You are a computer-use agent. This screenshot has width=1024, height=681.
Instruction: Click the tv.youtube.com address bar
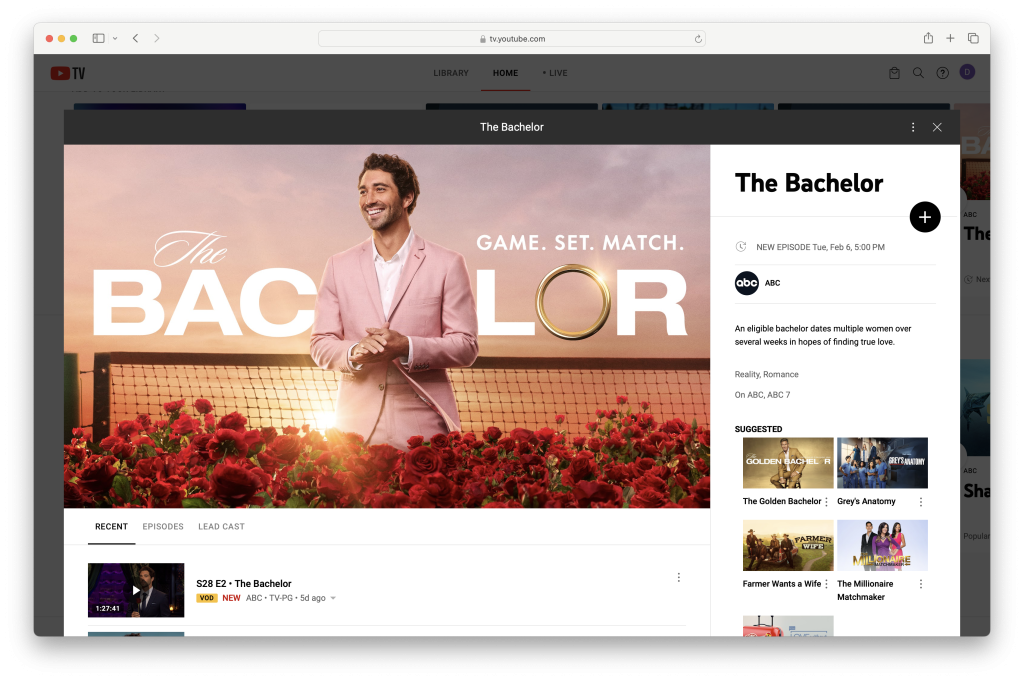(x=511, y=39)
